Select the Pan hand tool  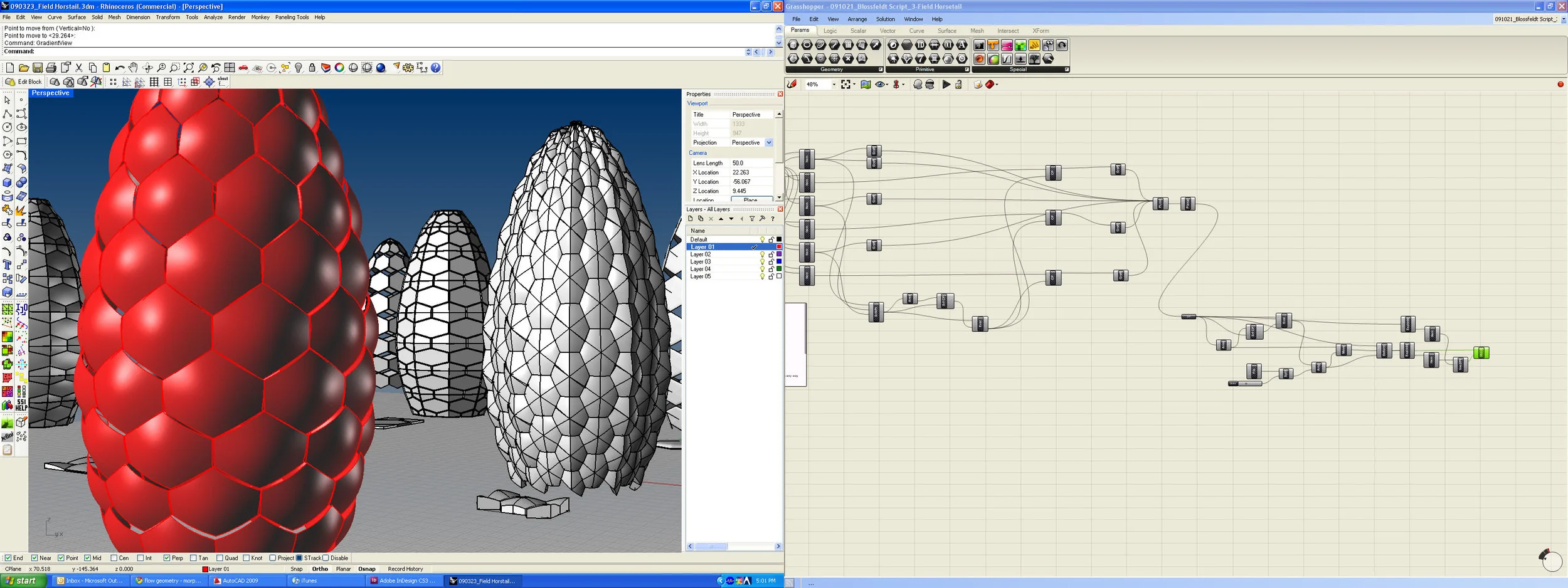coord(133,68)
